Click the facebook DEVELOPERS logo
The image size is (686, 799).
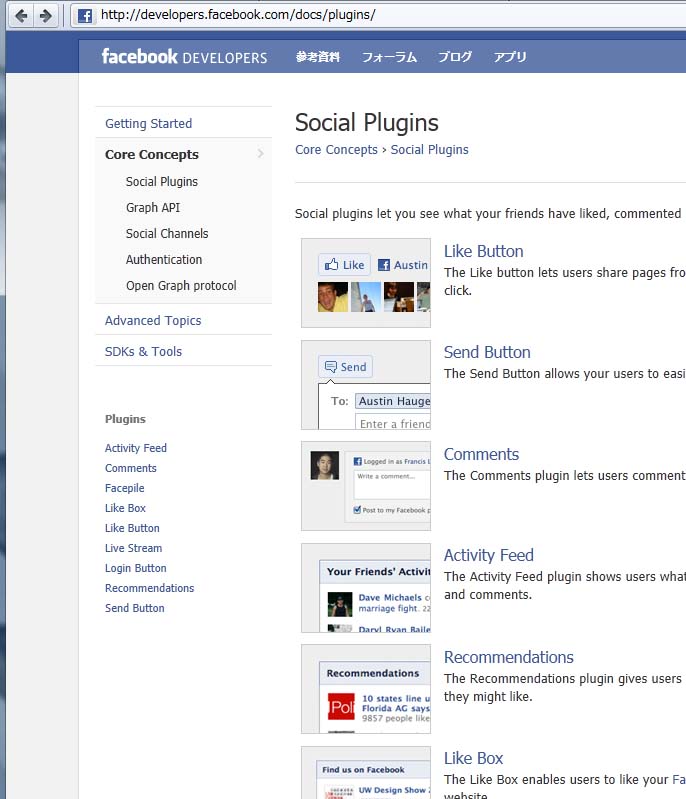point(184,57)
